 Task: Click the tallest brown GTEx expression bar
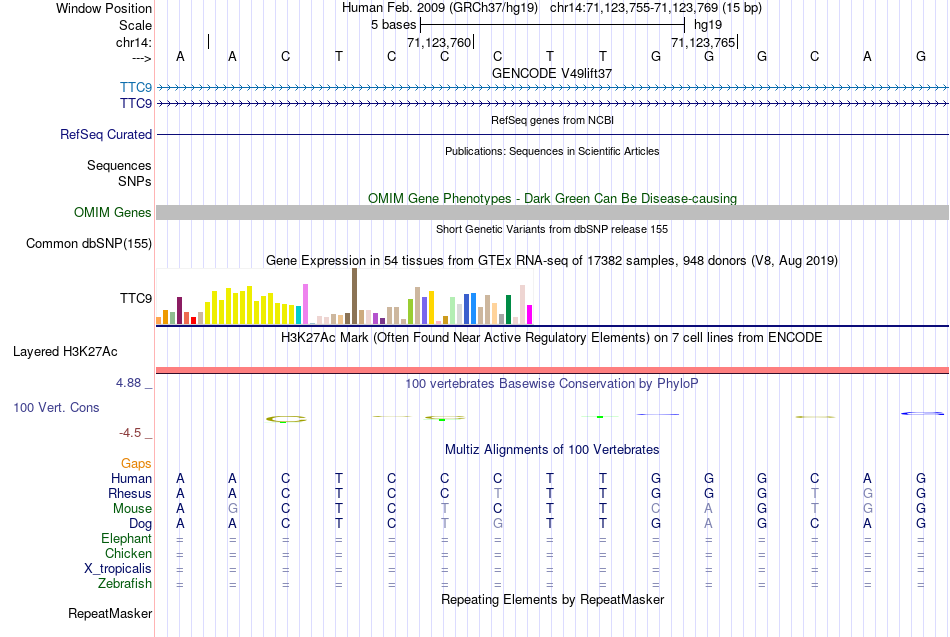354,296
